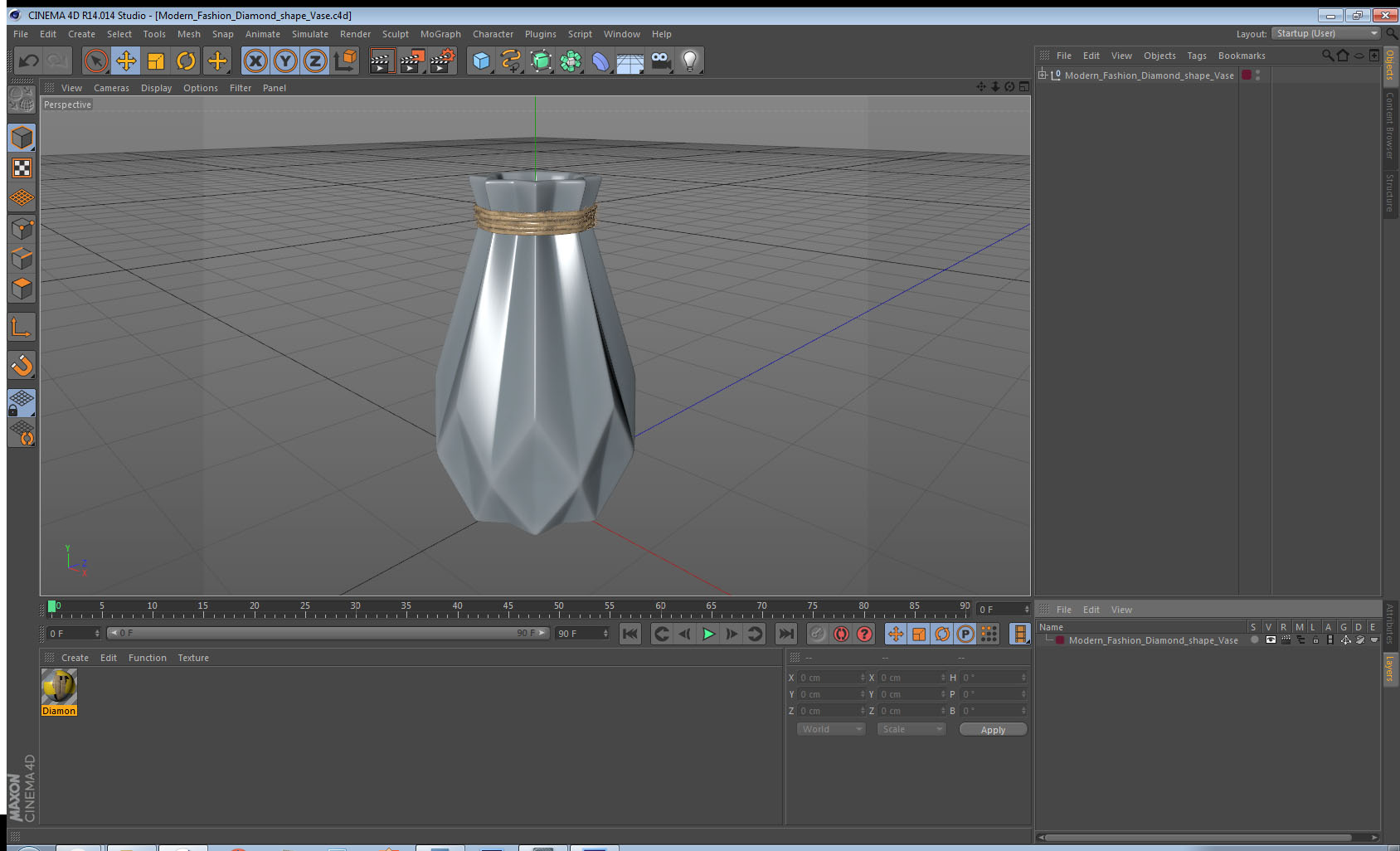Toggle the Y axis lock

tap(285, 61)
